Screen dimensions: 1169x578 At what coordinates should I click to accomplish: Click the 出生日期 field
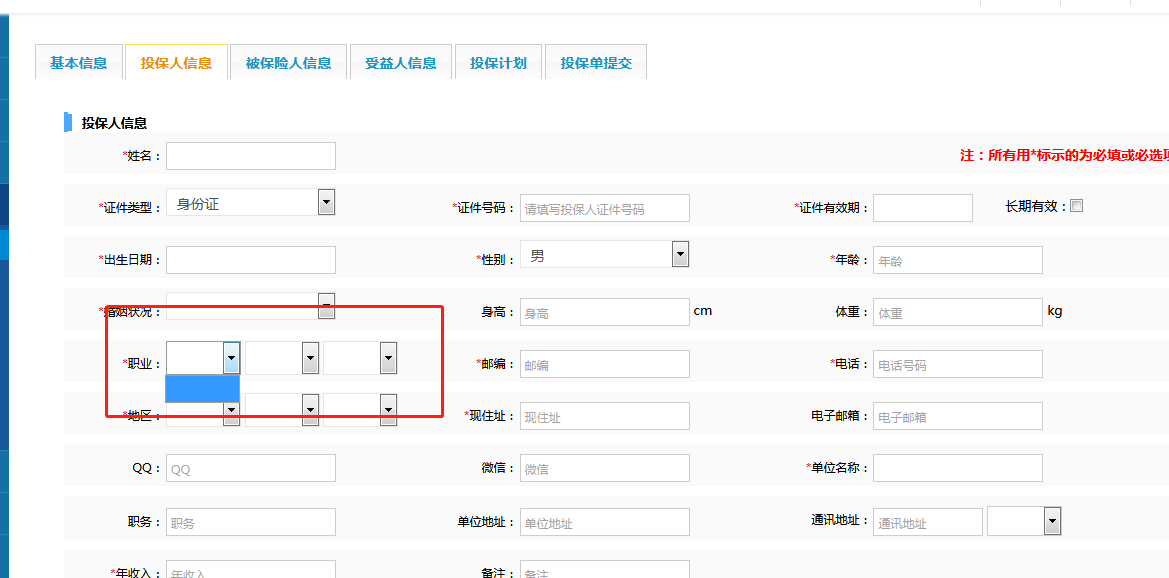pos(251,260)
